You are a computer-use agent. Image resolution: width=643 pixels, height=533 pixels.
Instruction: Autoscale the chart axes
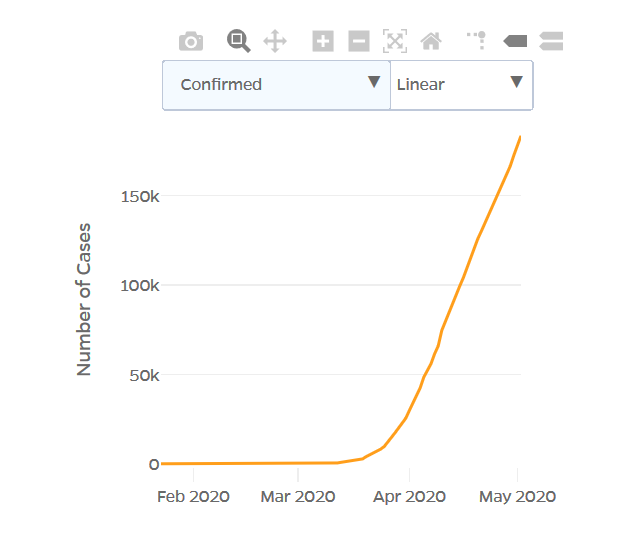[395, 41]
